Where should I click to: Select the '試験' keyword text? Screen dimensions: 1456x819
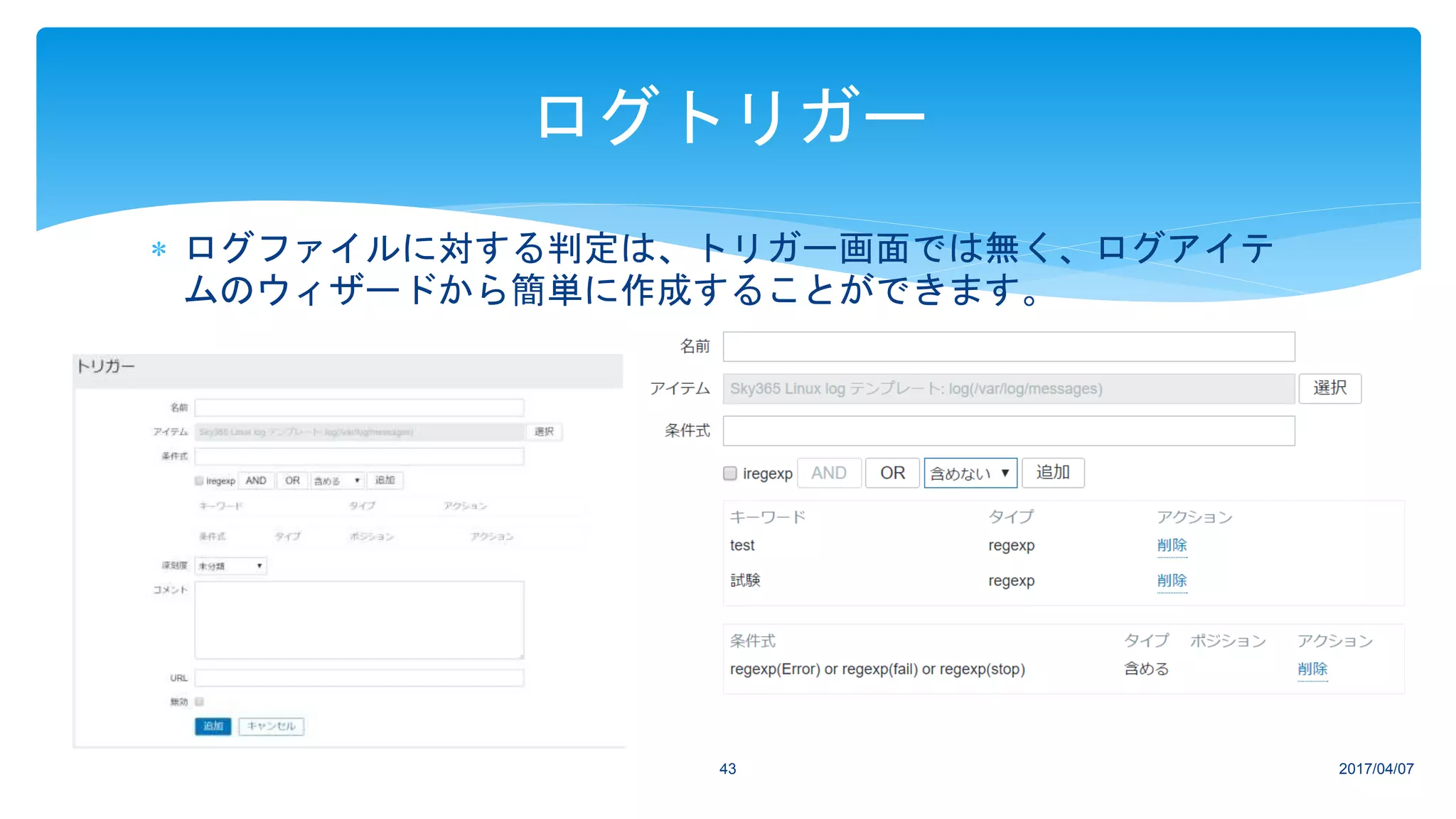coord(745,581)
